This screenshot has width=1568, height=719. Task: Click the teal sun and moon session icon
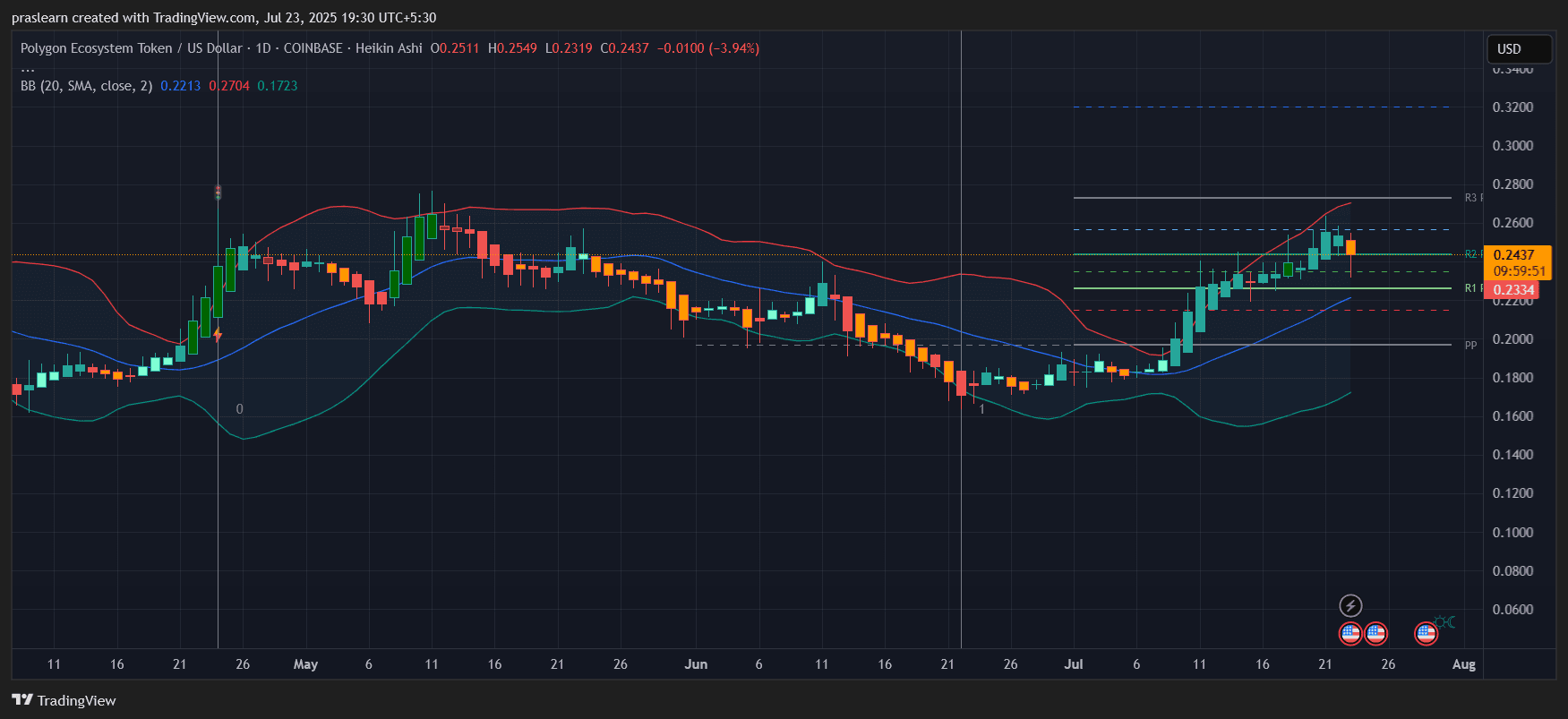coord(1445,622)
